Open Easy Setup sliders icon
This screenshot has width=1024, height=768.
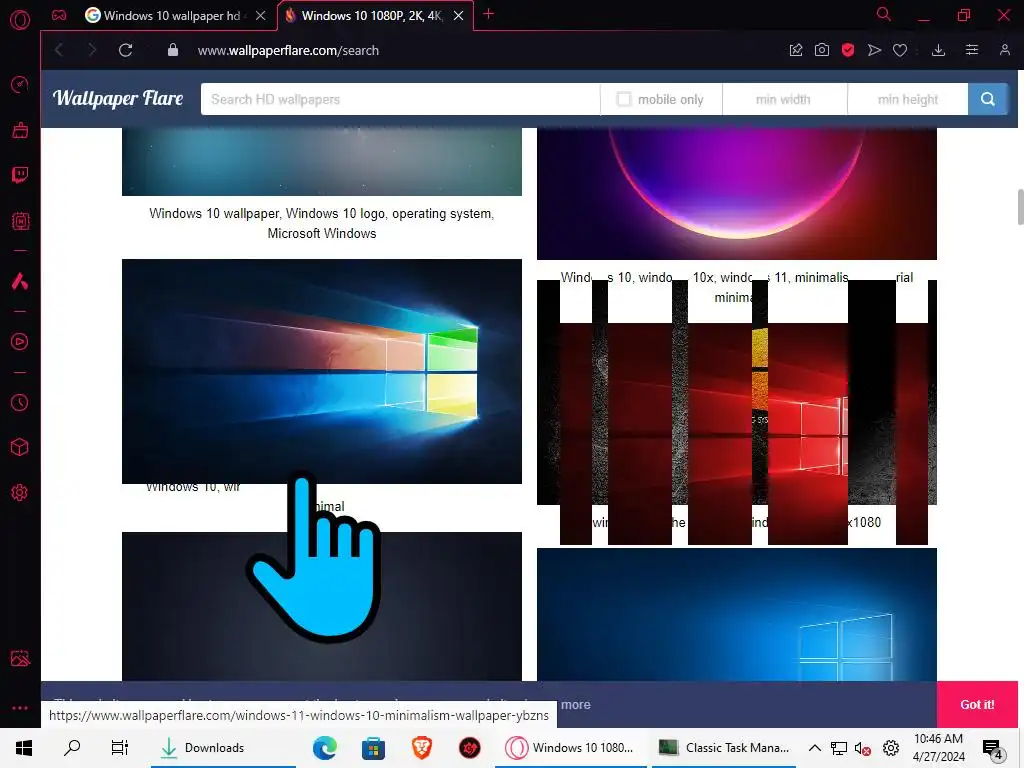972,50
